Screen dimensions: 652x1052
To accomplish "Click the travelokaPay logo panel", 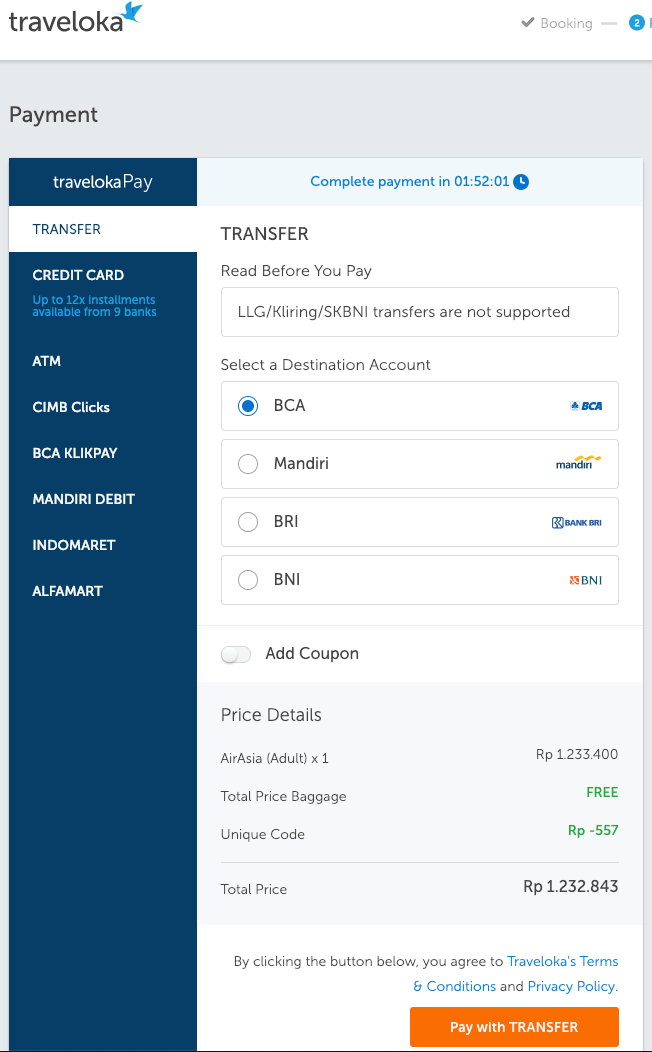I will tap(102, 182).
